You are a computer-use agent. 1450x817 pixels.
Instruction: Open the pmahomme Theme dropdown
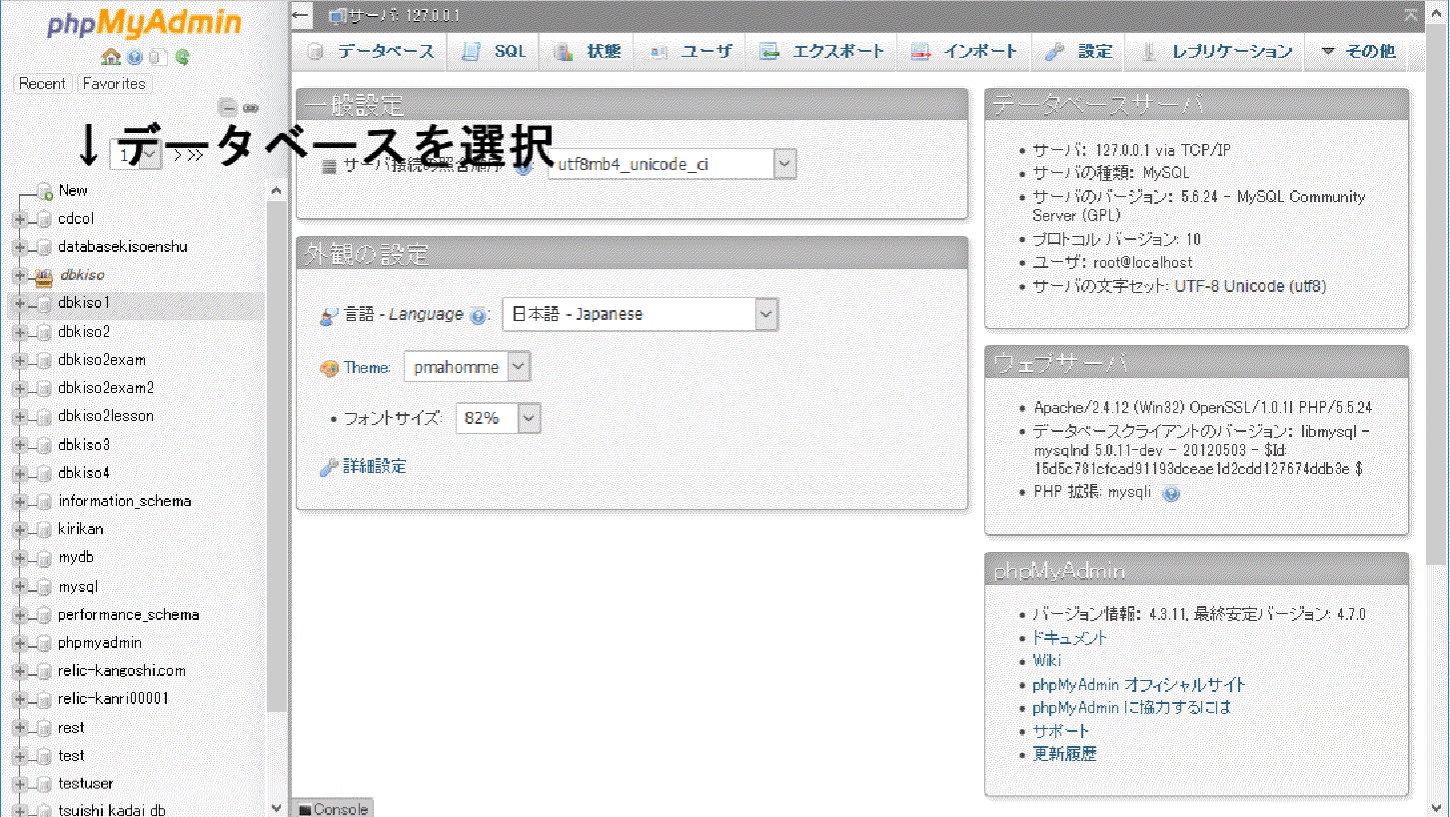467,367
